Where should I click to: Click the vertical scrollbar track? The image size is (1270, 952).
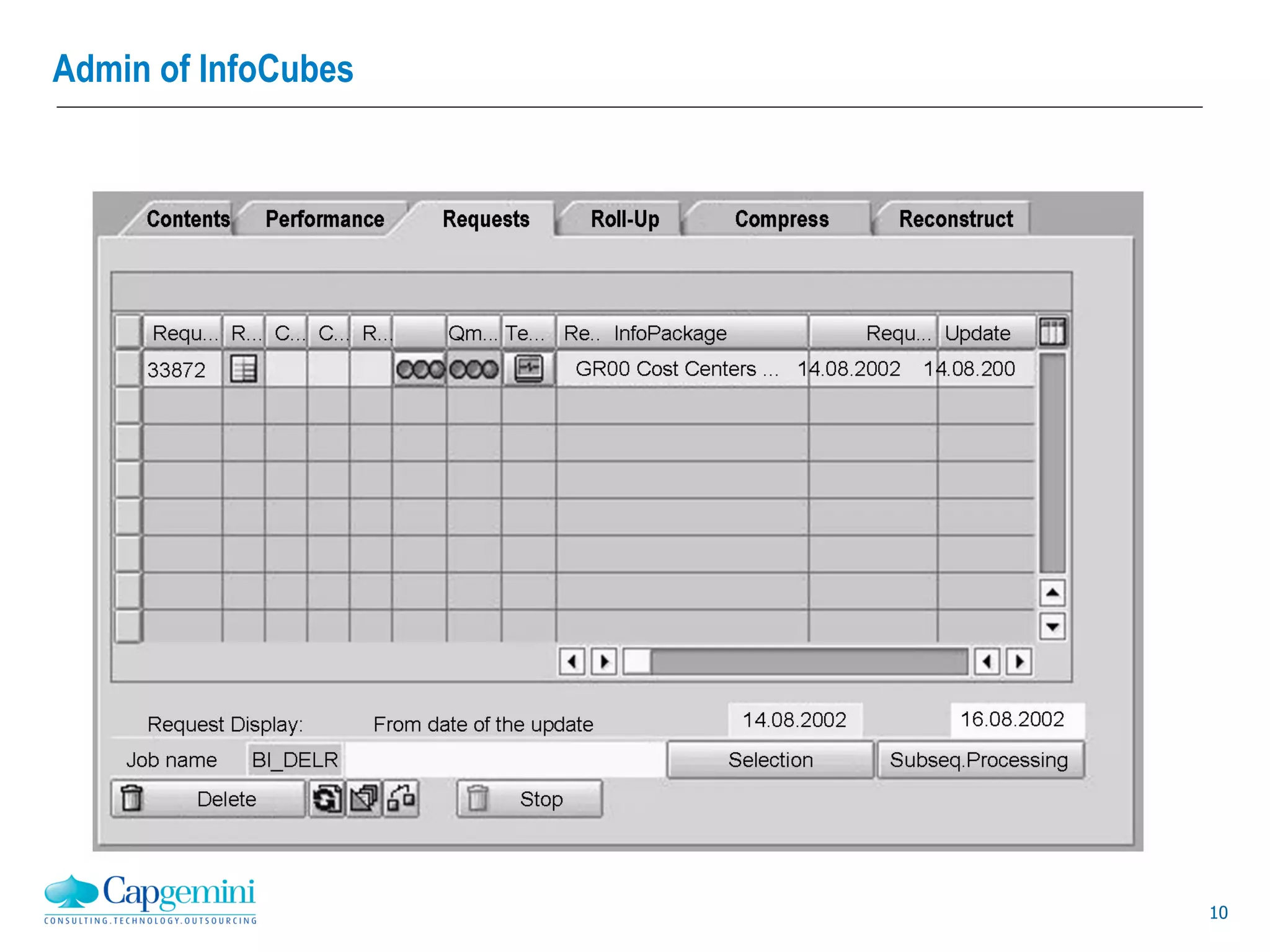coord(1052,463)
